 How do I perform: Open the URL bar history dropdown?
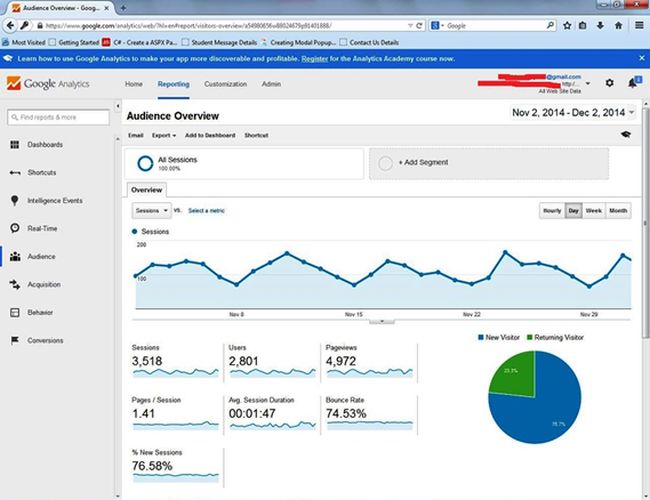click(x=410, y=26)
